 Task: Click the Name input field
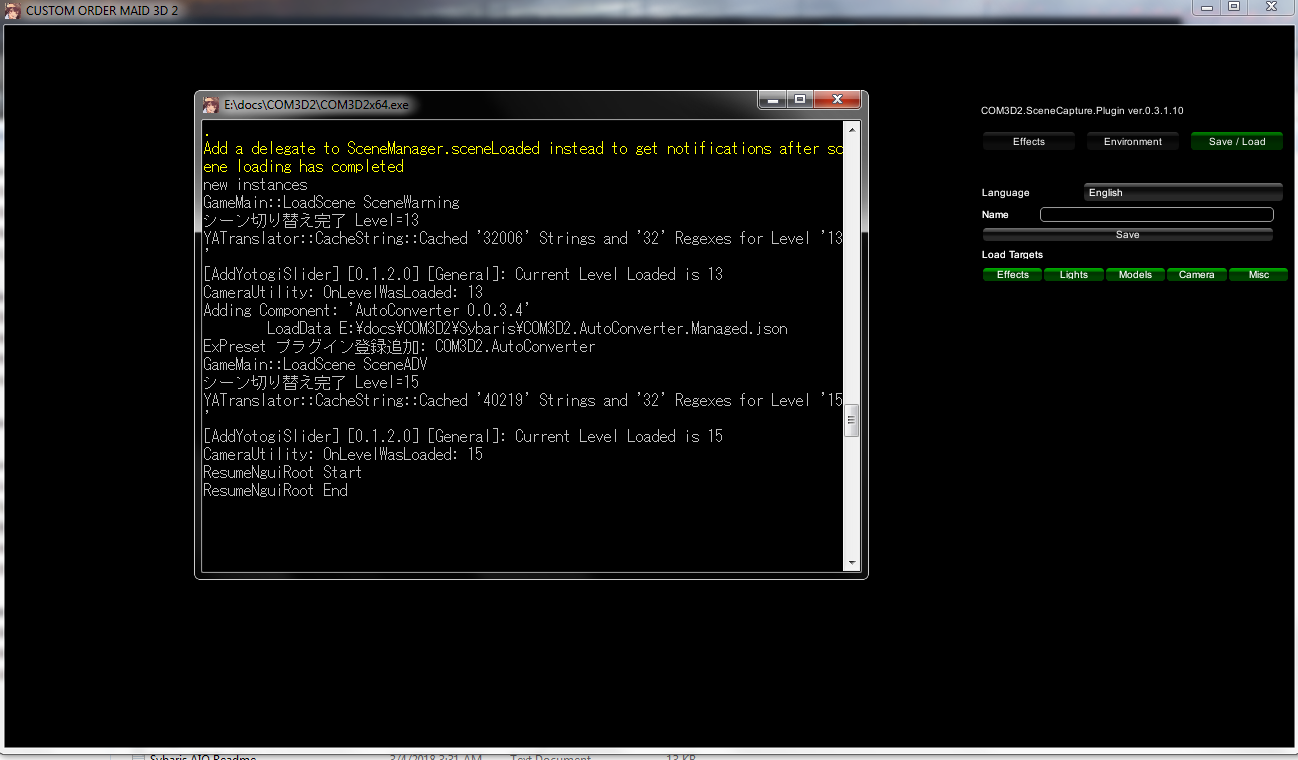pyautogui.click(x=1157, y=214)
